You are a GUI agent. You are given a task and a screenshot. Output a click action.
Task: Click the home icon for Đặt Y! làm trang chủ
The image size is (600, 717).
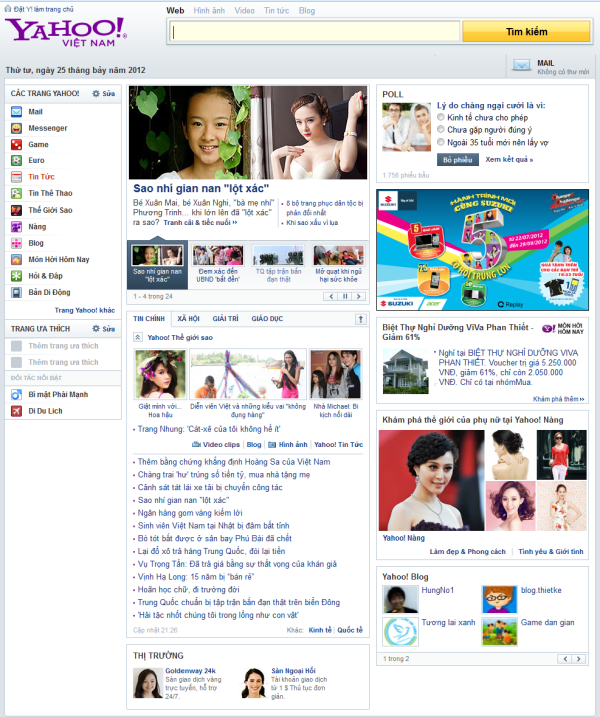[8, 9]
